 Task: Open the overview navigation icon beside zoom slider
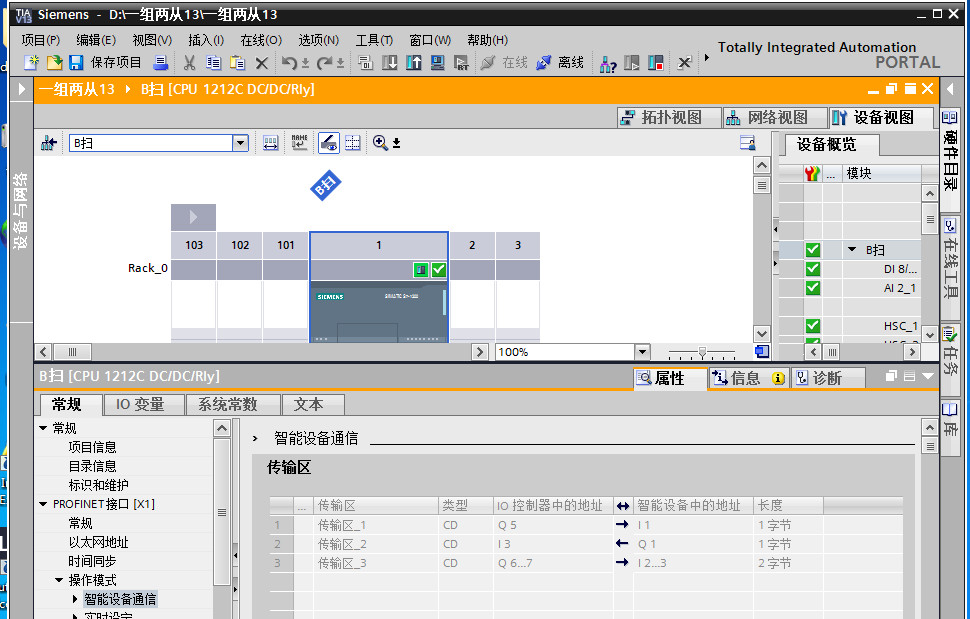[762, 352]
